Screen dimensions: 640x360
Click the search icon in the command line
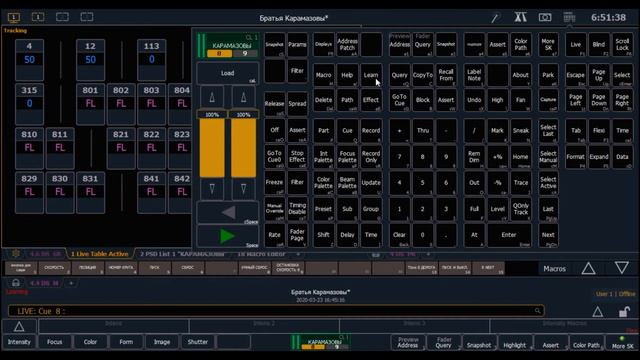[x=538, y=311]
